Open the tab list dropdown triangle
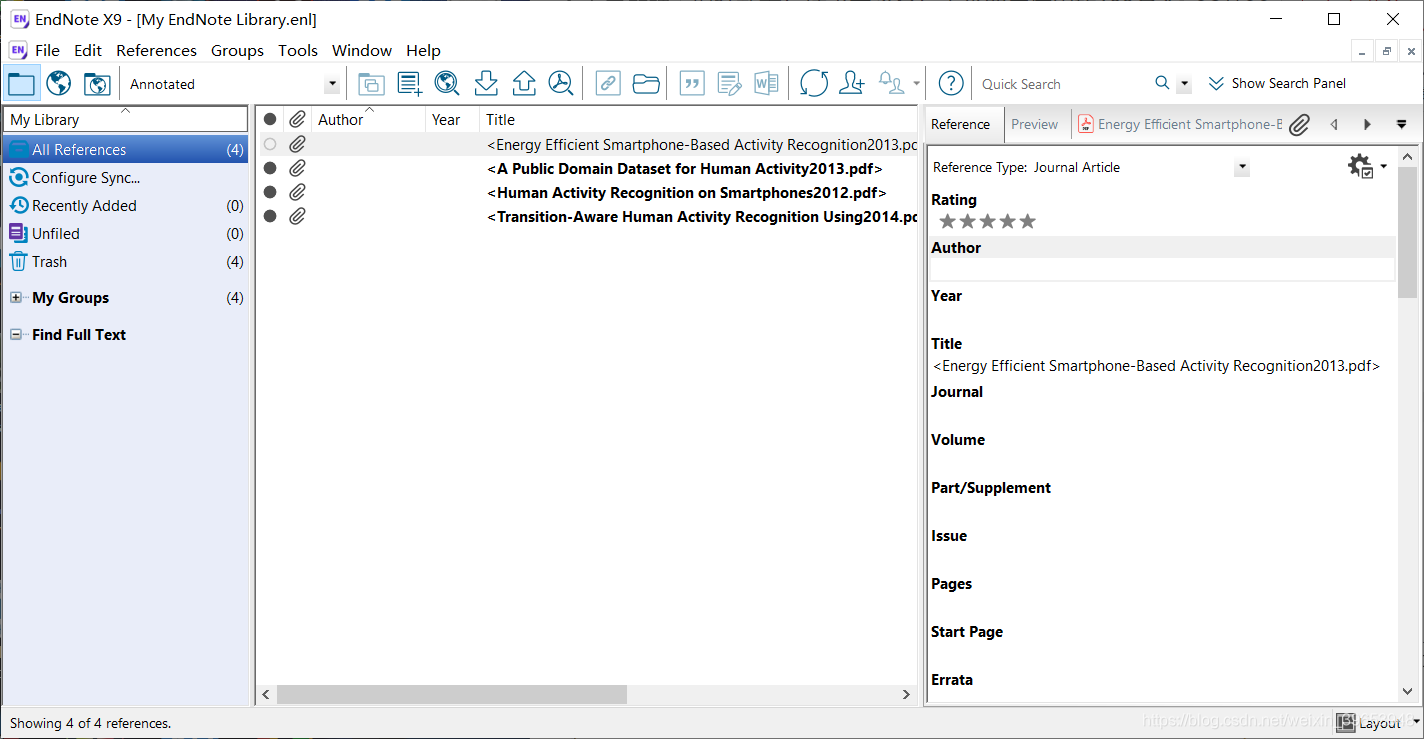1424x739 pixels. click(1401, 125)
